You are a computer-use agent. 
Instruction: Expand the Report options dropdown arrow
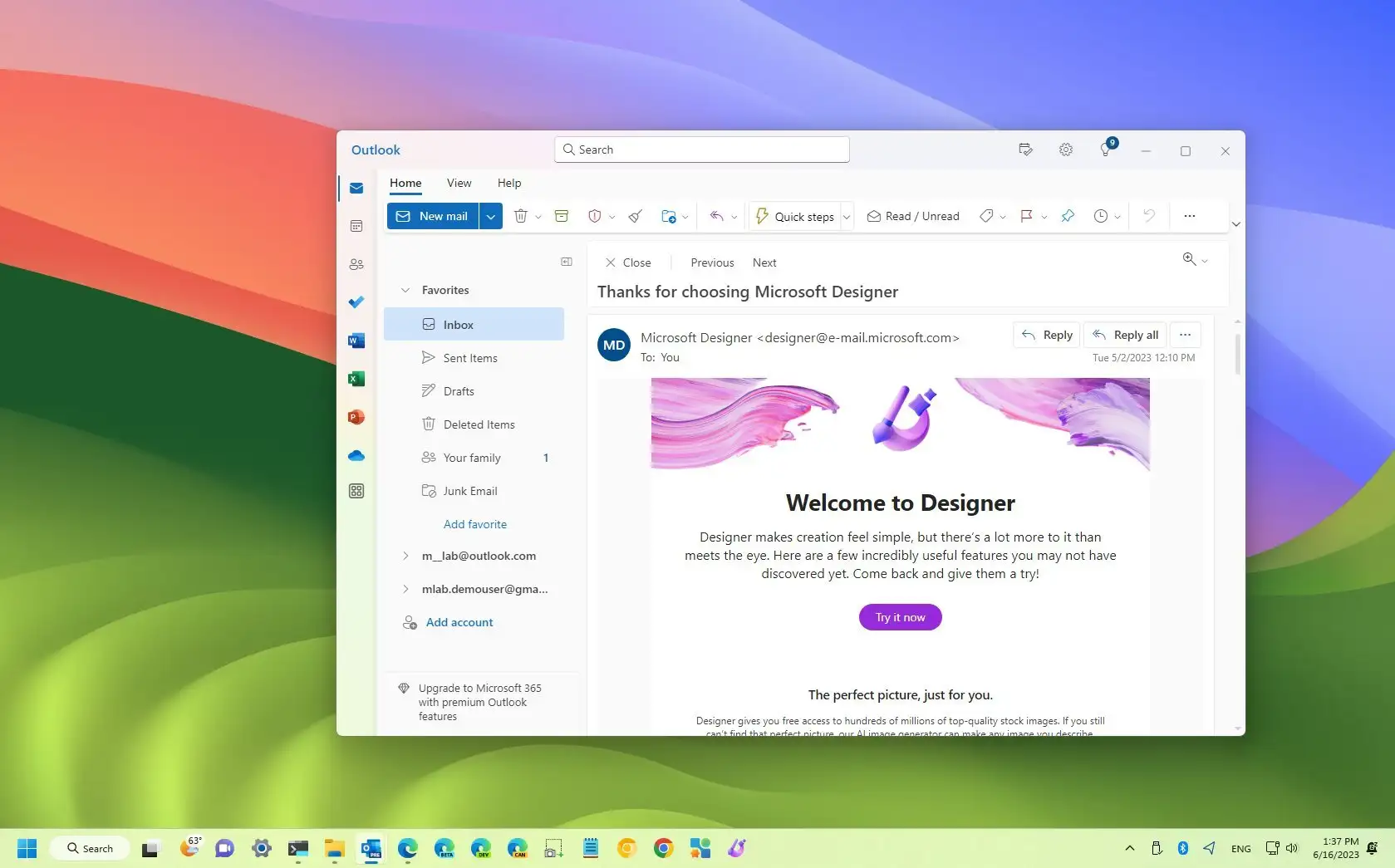click(612, 217)
